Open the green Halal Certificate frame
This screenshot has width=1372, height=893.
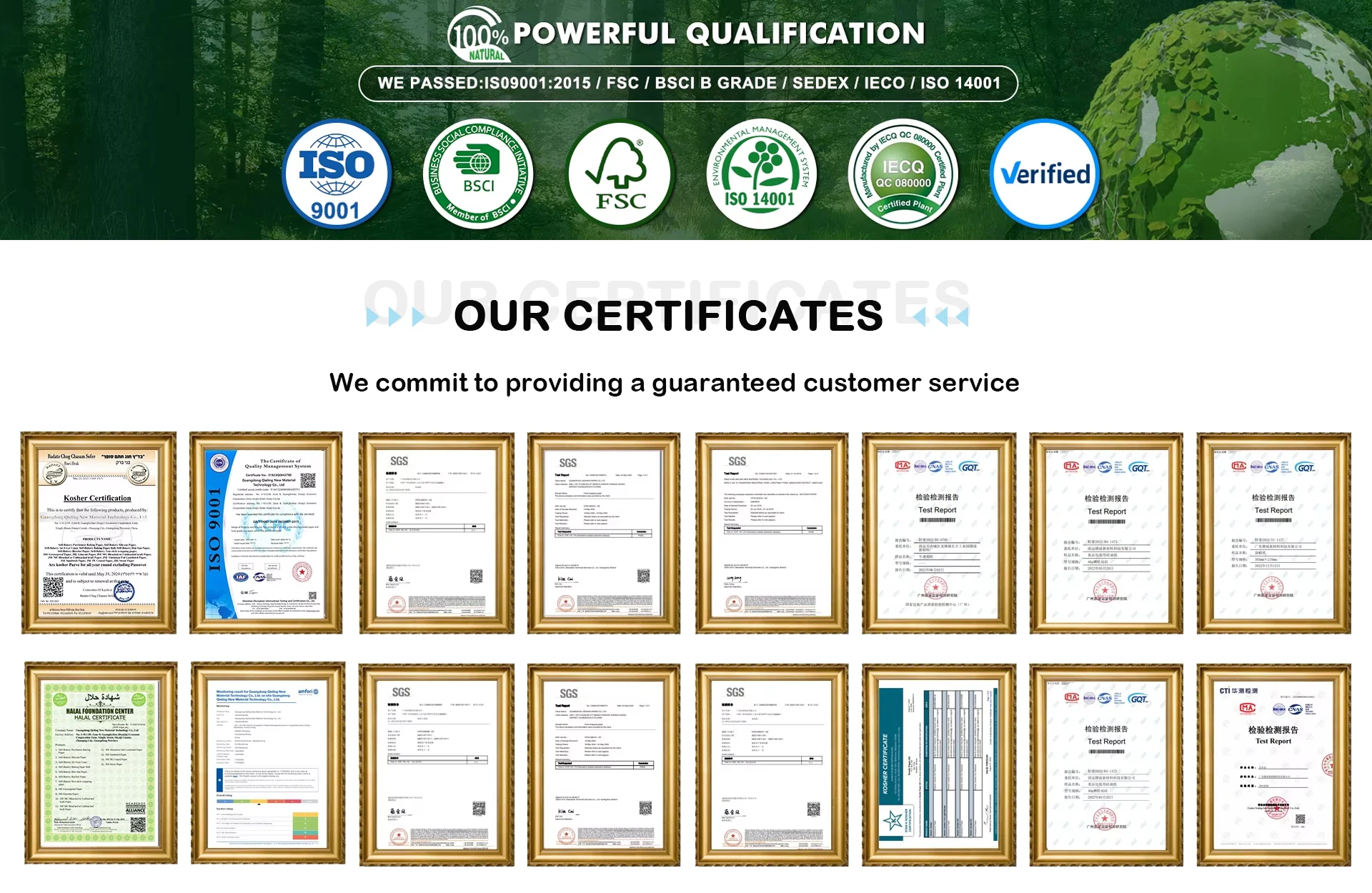pyautogui.click(x=101, y=763)
